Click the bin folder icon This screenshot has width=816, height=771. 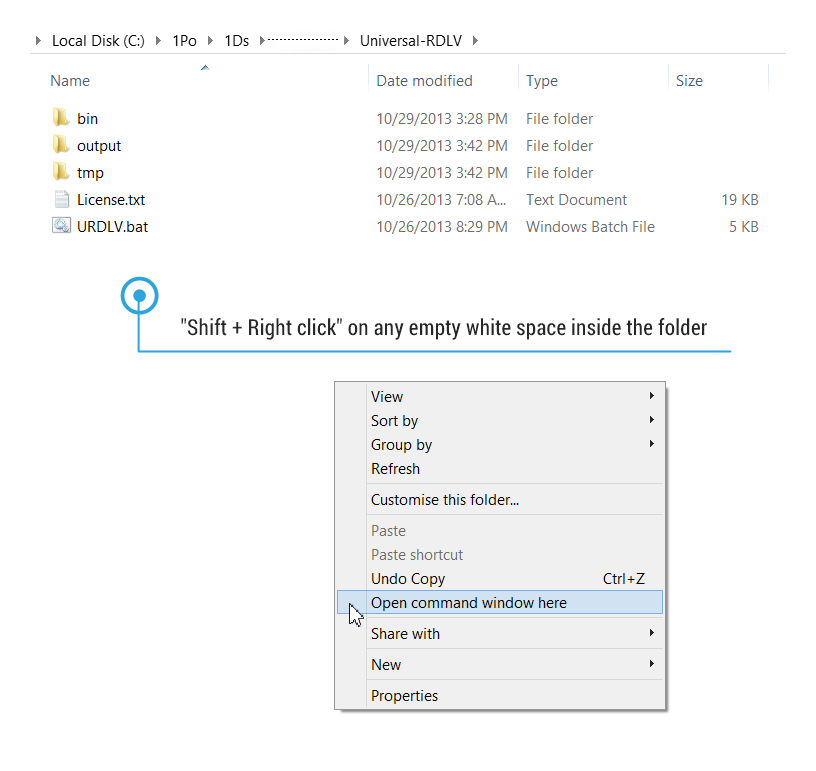coord(61,118)
